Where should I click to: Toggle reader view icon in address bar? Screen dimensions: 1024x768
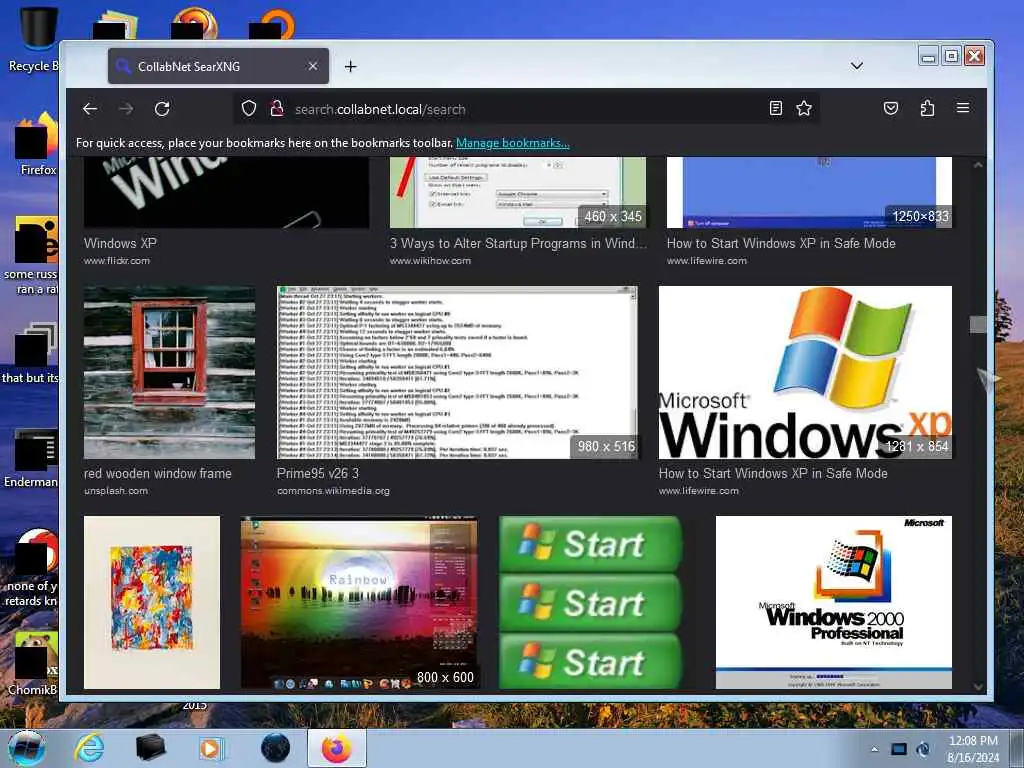click(775, 108)
